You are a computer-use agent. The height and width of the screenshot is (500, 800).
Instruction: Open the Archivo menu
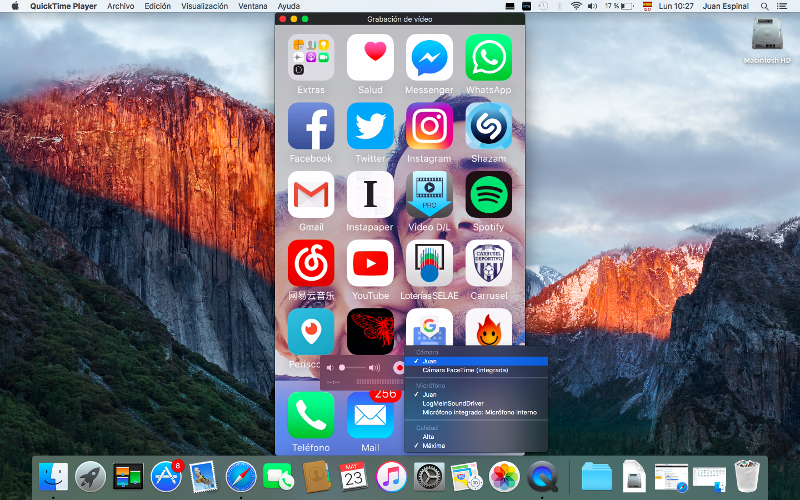point(120,6)
